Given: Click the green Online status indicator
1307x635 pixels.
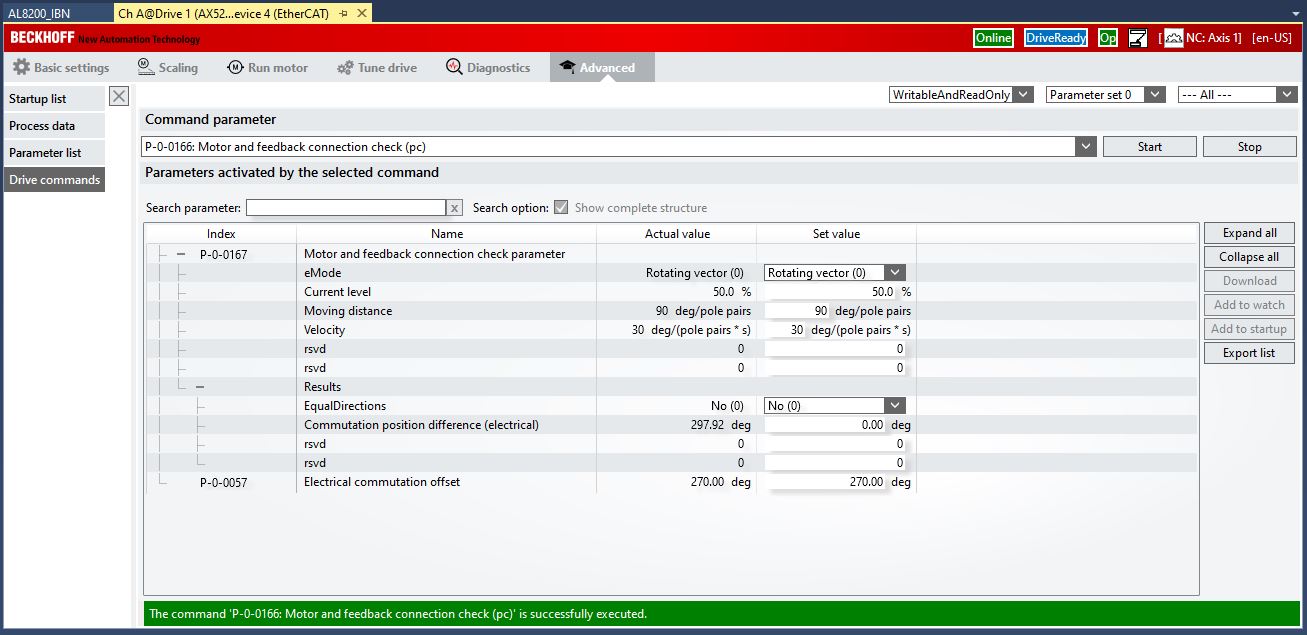Looking at the screenshot, I should tap(993, 38).
